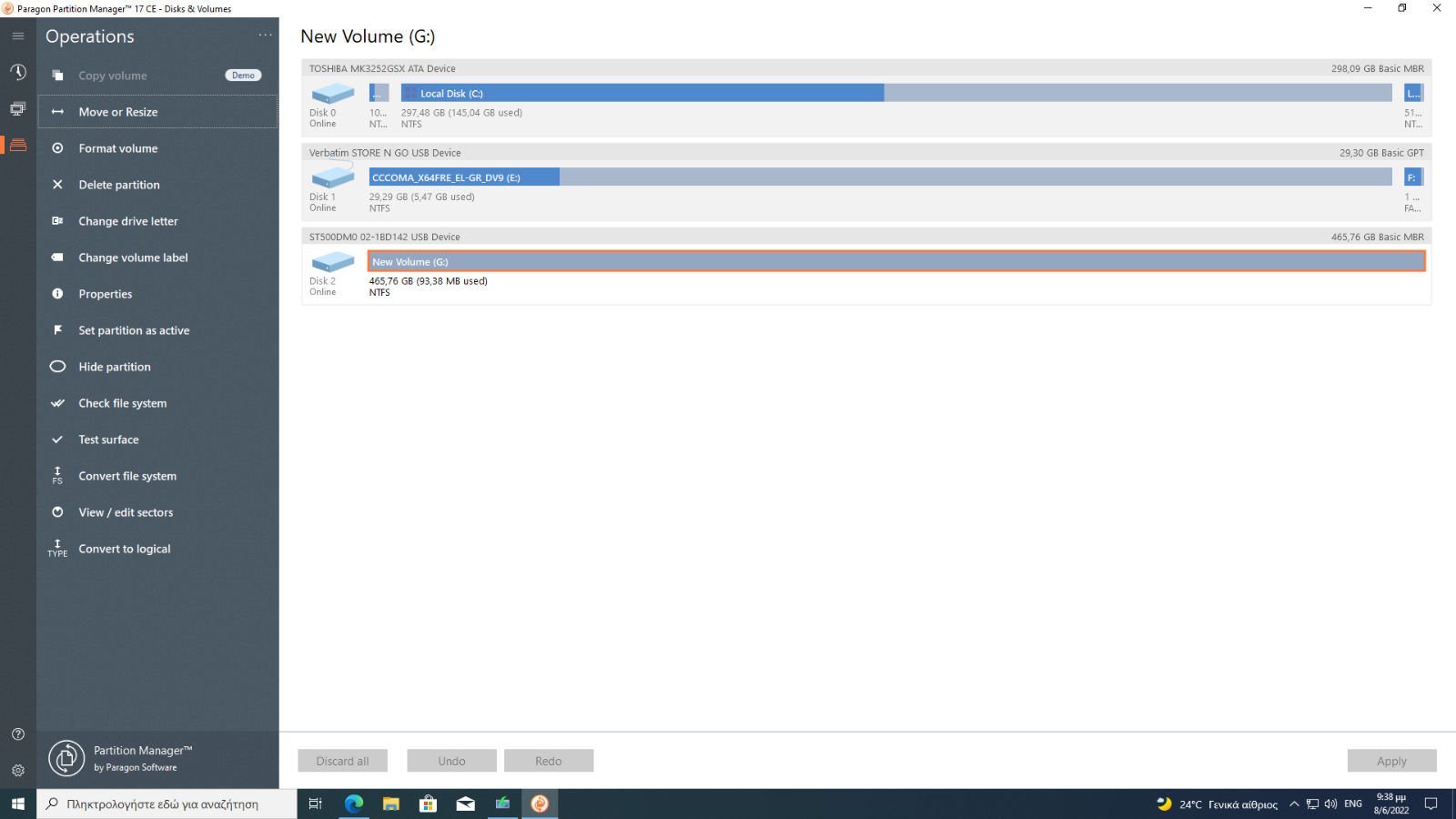The height and width of the screenshot is (819, 1456).
Task: Select the Local Disk (C:) partition bar
Action: point(896,93)
